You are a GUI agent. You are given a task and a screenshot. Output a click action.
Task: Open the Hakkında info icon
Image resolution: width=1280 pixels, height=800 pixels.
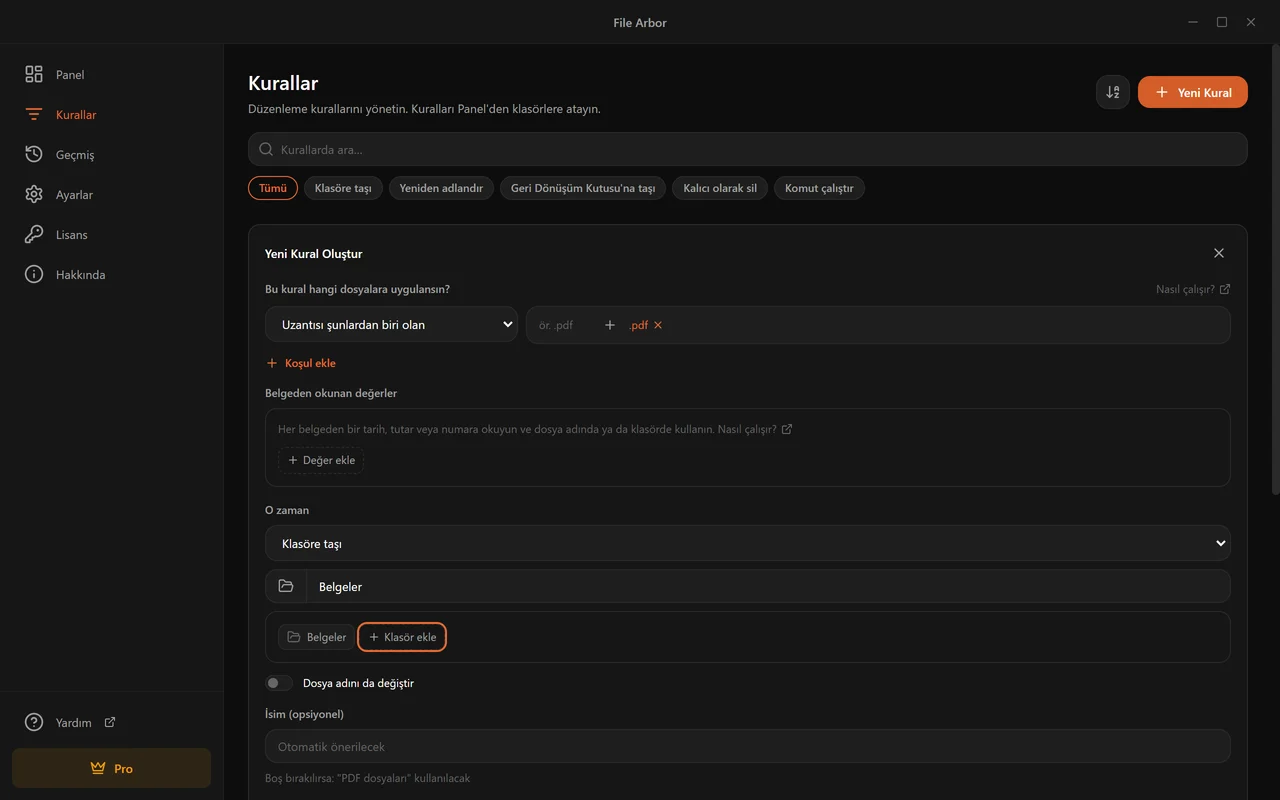coord(34,274)
